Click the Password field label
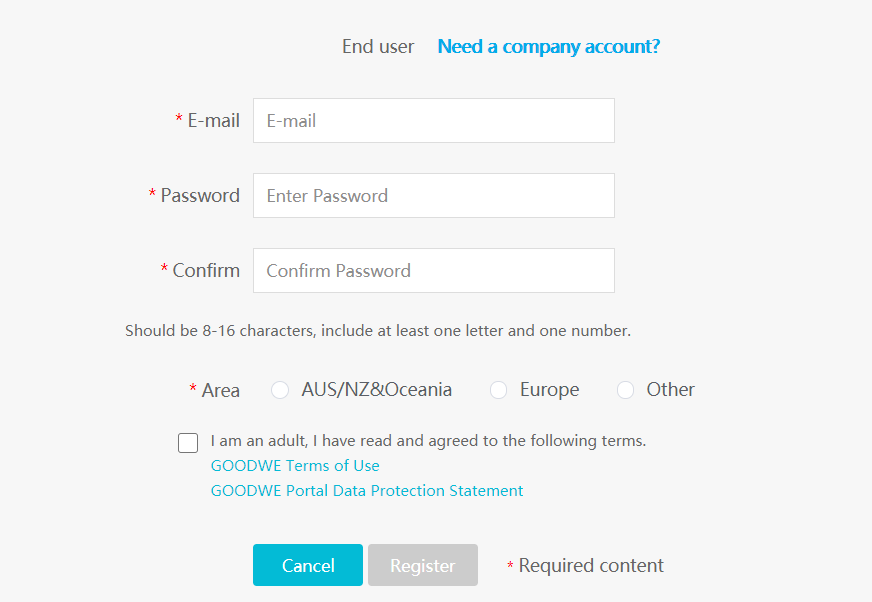The width and height of the screenshot is (872, 602). pyautogui.click(x=200, y=196)
